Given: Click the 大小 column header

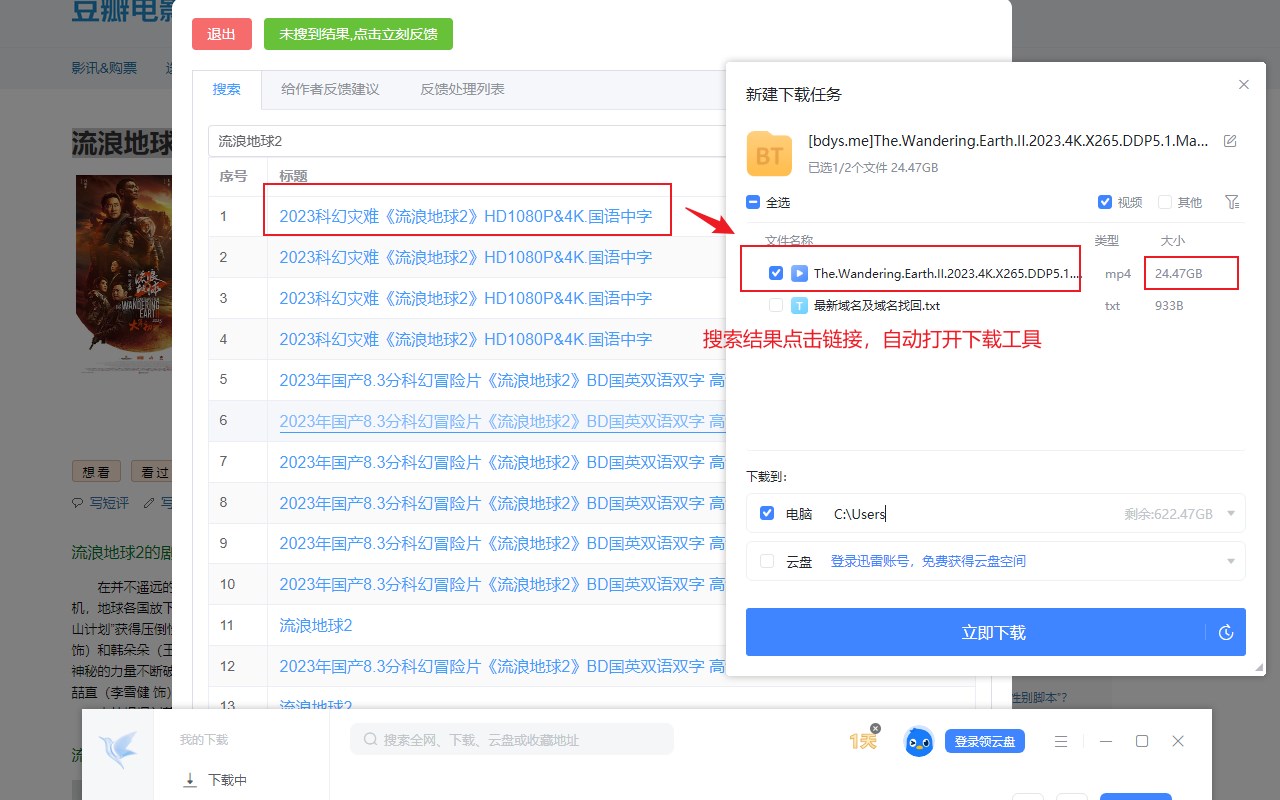Looking at the screenshot, I should [x=1172, y=241].
